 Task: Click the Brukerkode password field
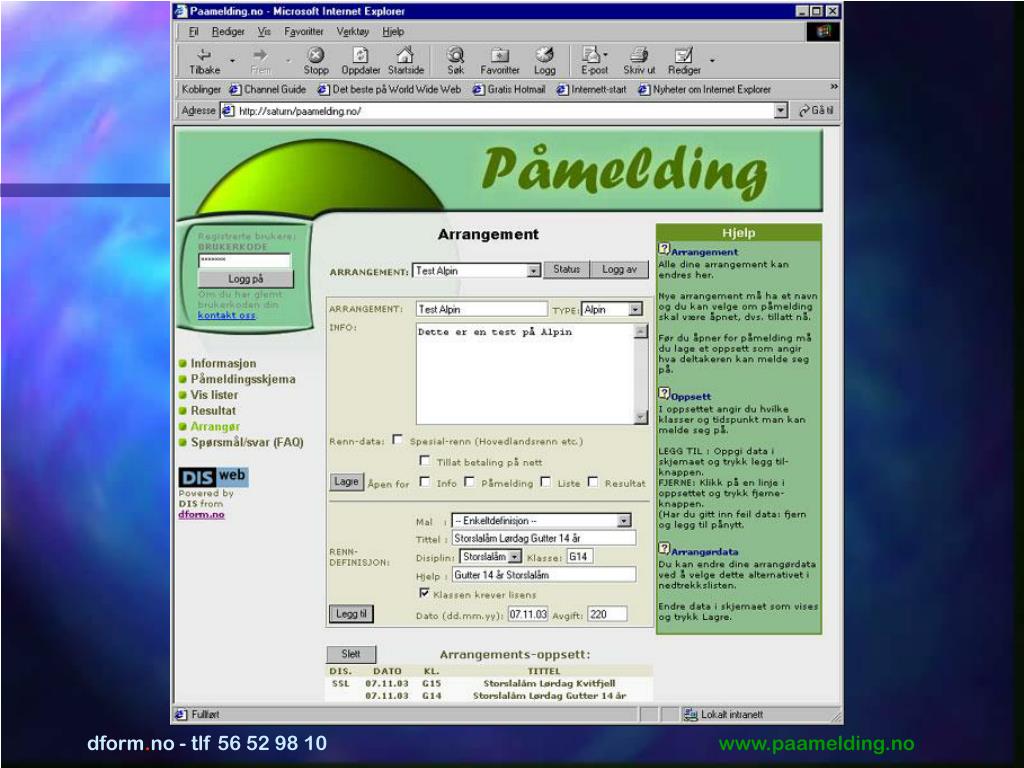pyautogui.click(x=244, y=260)
